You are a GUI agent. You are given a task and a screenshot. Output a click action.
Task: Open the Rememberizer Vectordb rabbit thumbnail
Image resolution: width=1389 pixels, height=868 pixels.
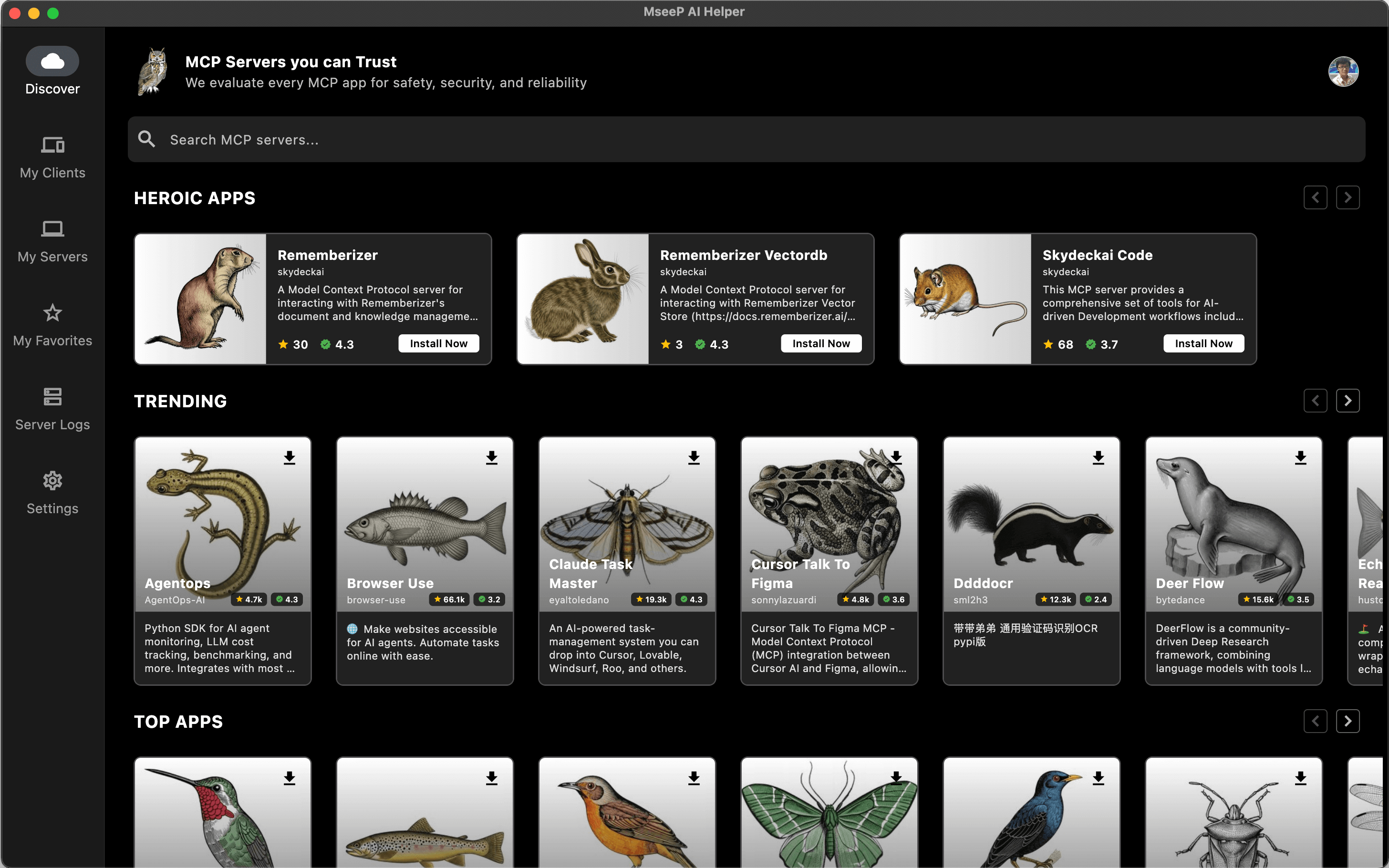[x=583, y=299]
